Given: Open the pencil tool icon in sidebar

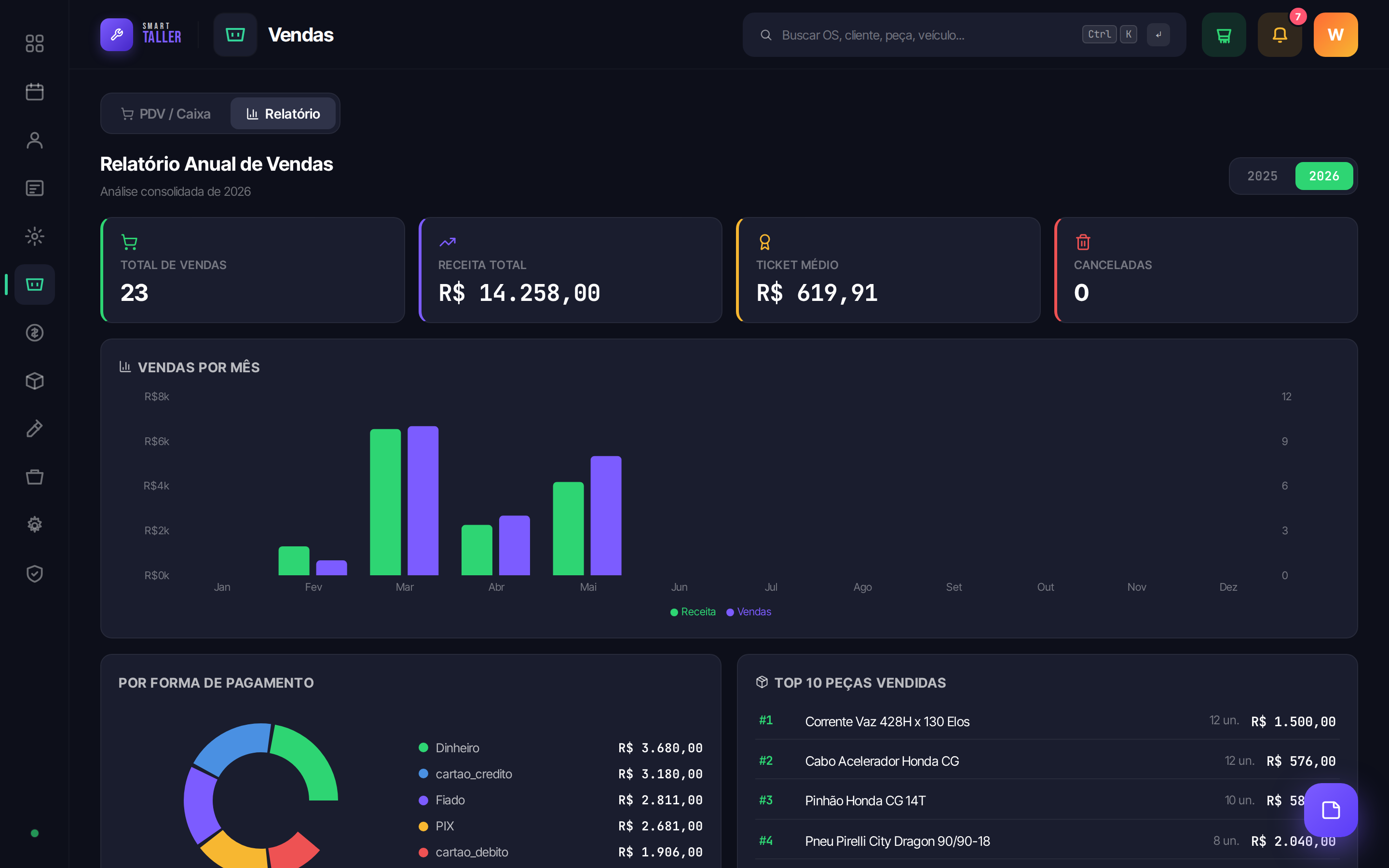Looking at the screenshot, I should pos(34,429).
